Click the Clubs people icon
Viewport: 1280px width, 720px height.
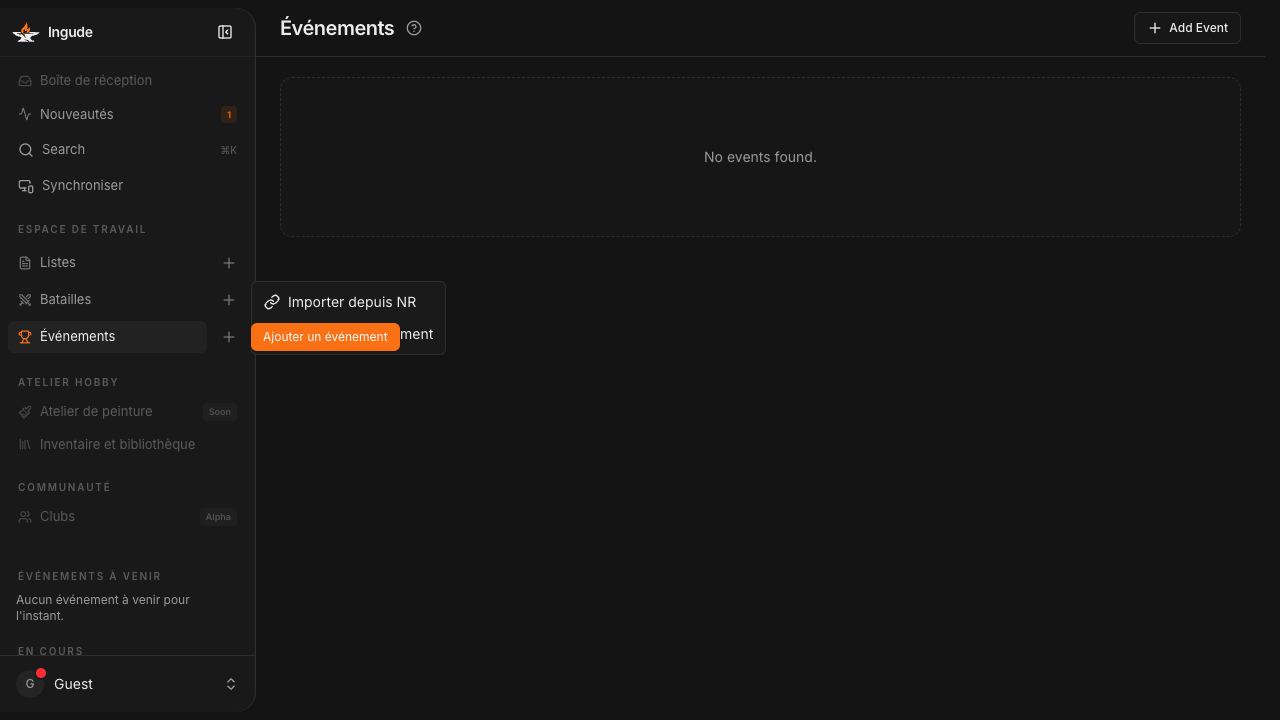pos(25,517)
